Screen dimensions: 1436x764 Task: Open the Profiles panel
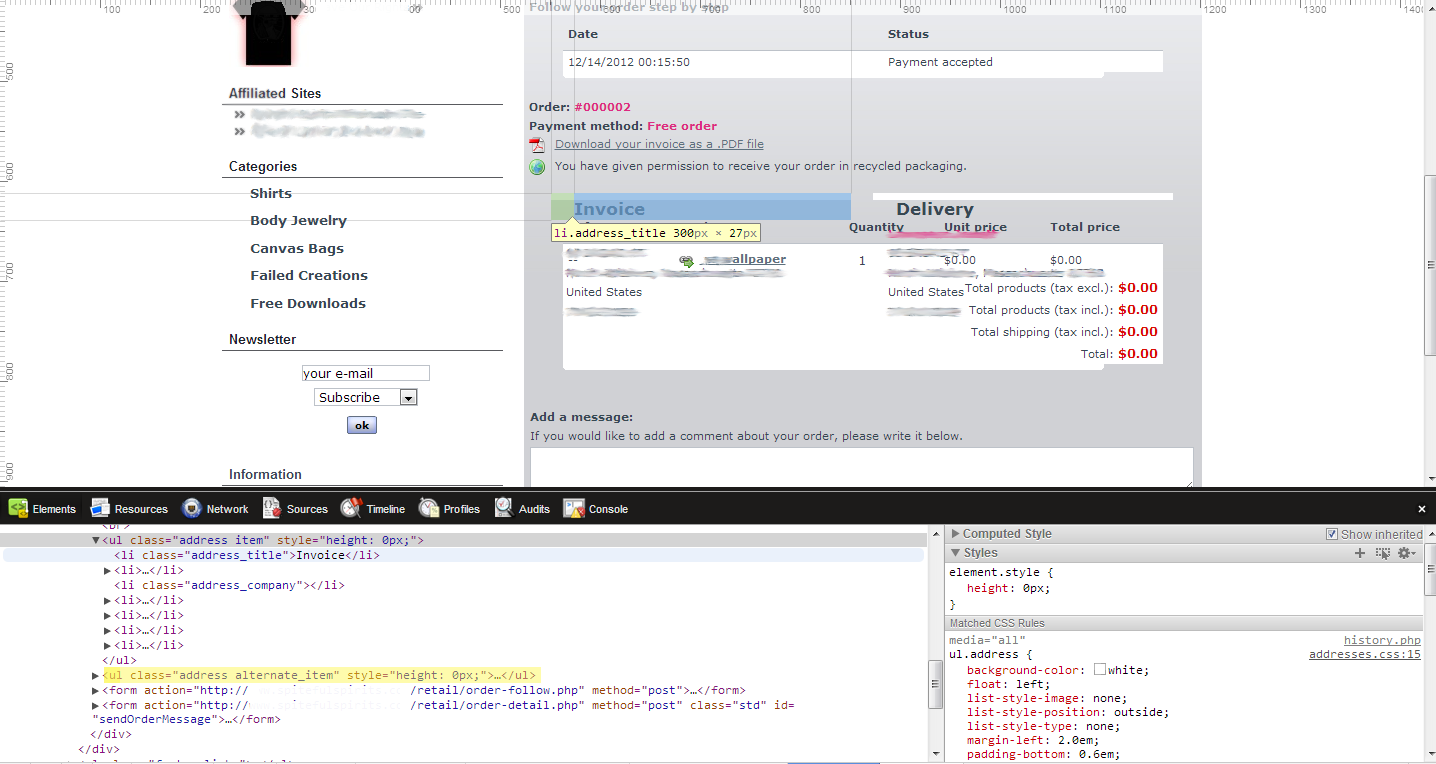pyautogui.click(x=449, y=509)
